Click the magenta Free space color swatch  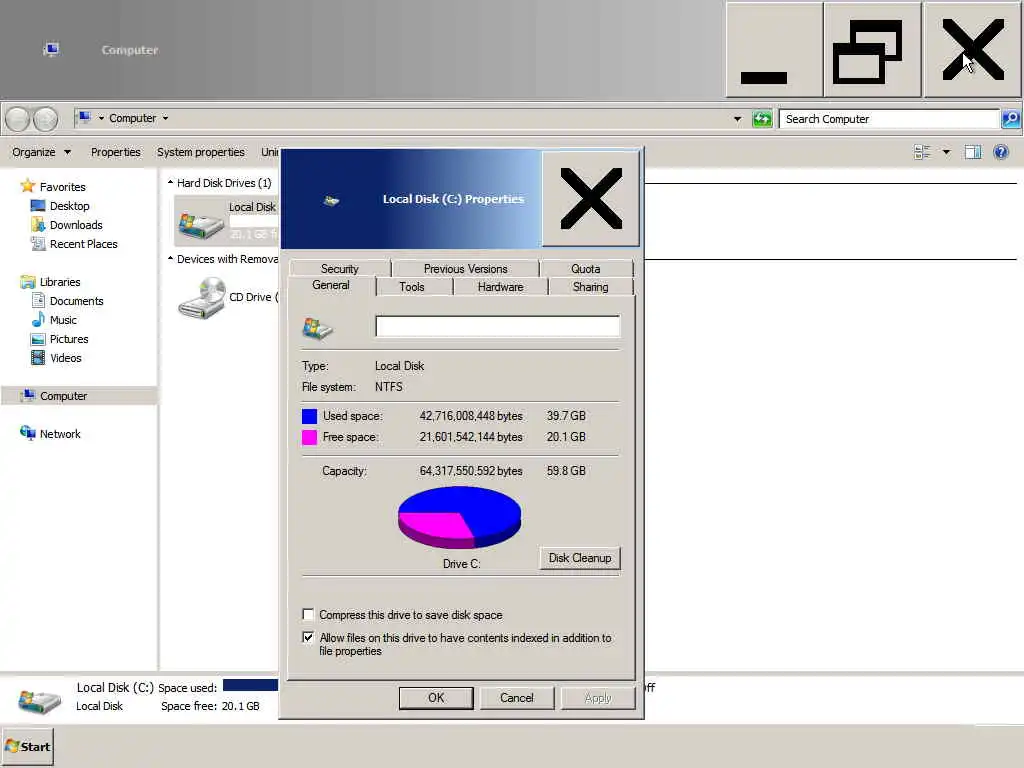click(x=310, y=437)
